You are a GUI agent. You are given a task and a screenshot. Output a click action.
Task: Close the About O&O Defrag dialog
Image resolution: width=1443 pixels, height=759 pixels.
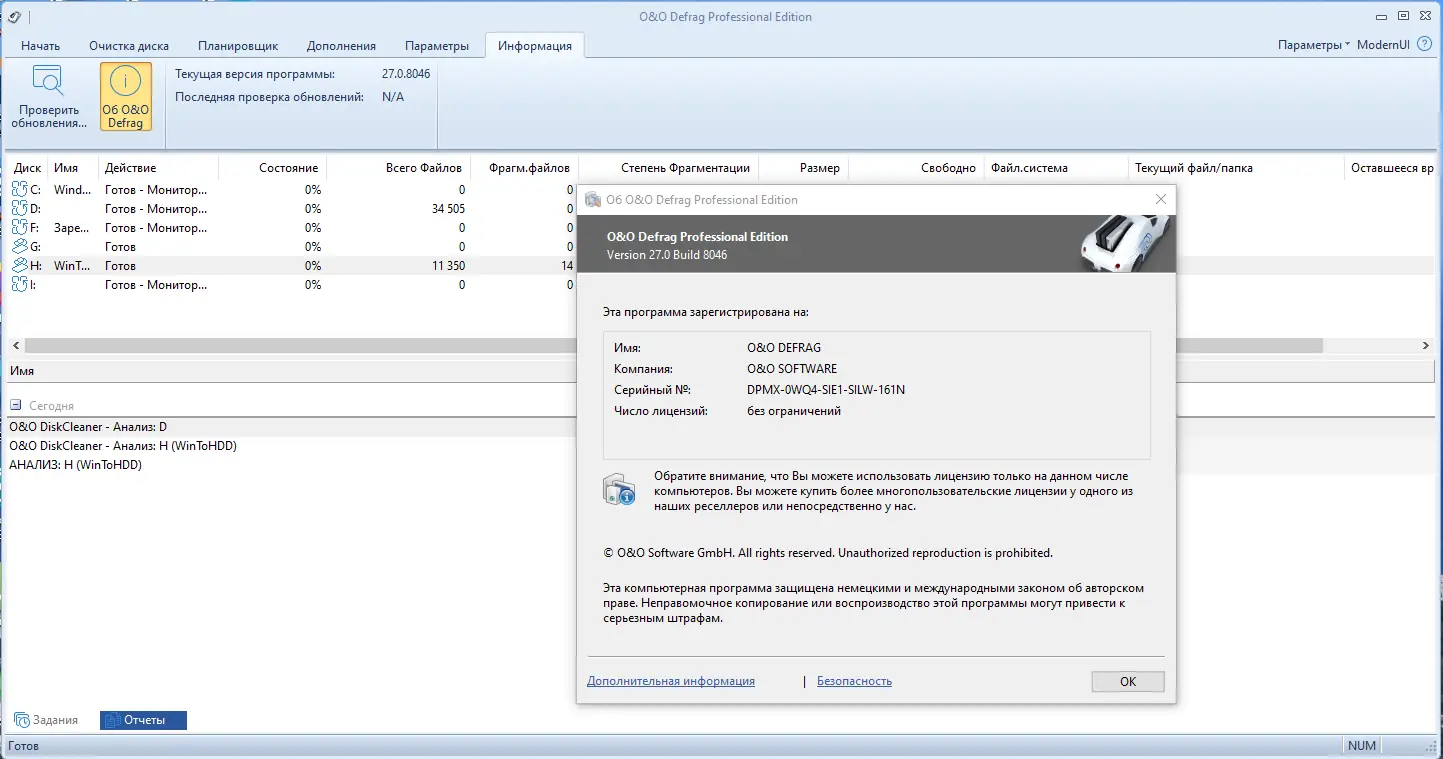point(1161,200)
